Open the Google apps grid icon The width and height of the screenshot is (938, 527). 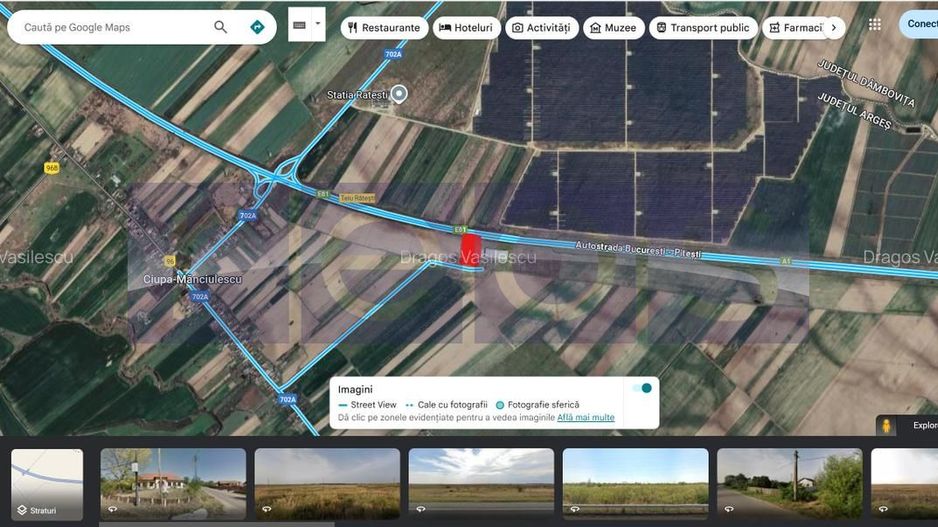[x=875, y=25]
